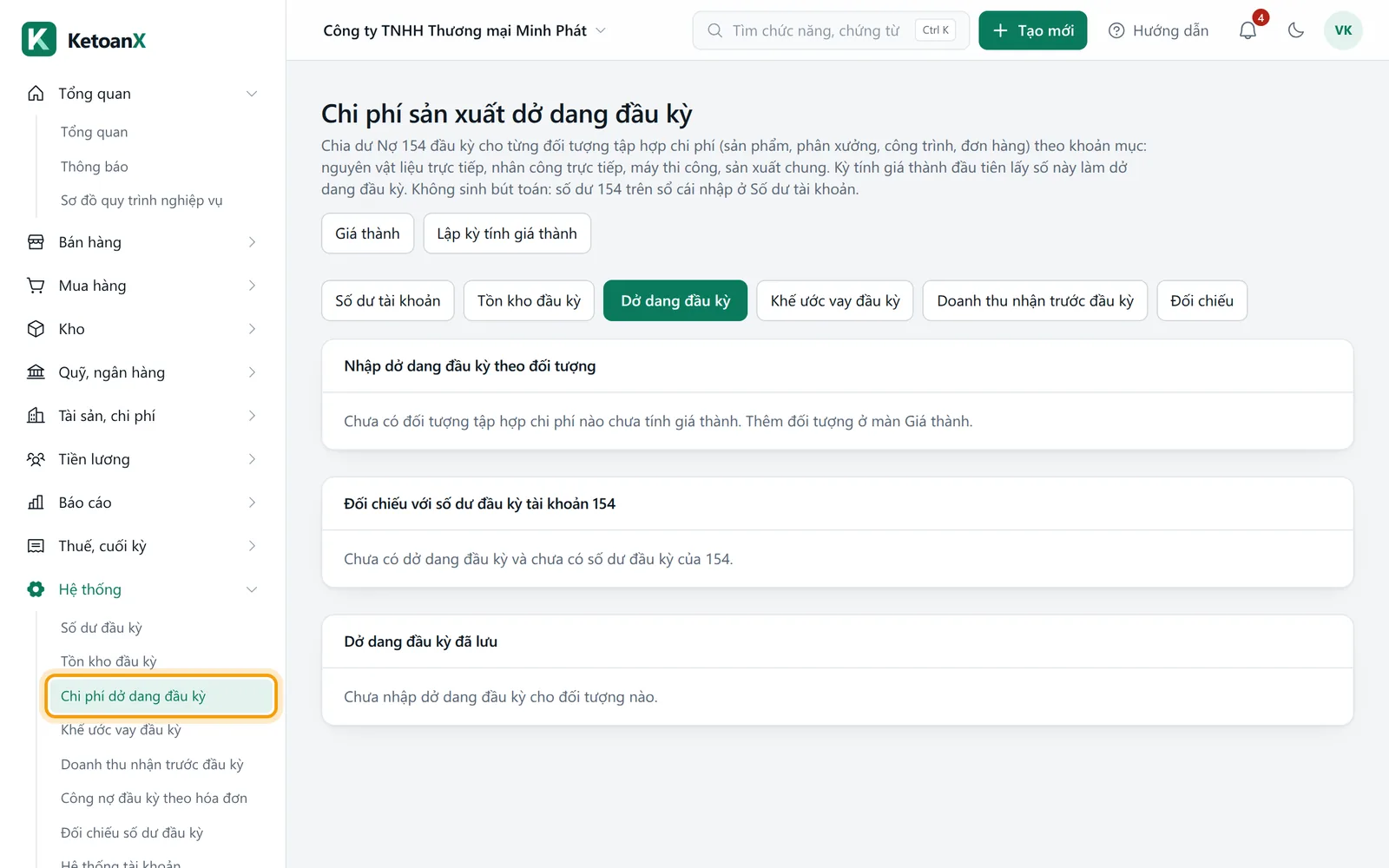Open the Đối chiếu tab
The image size is (1389, 868).
[1202, 300]
